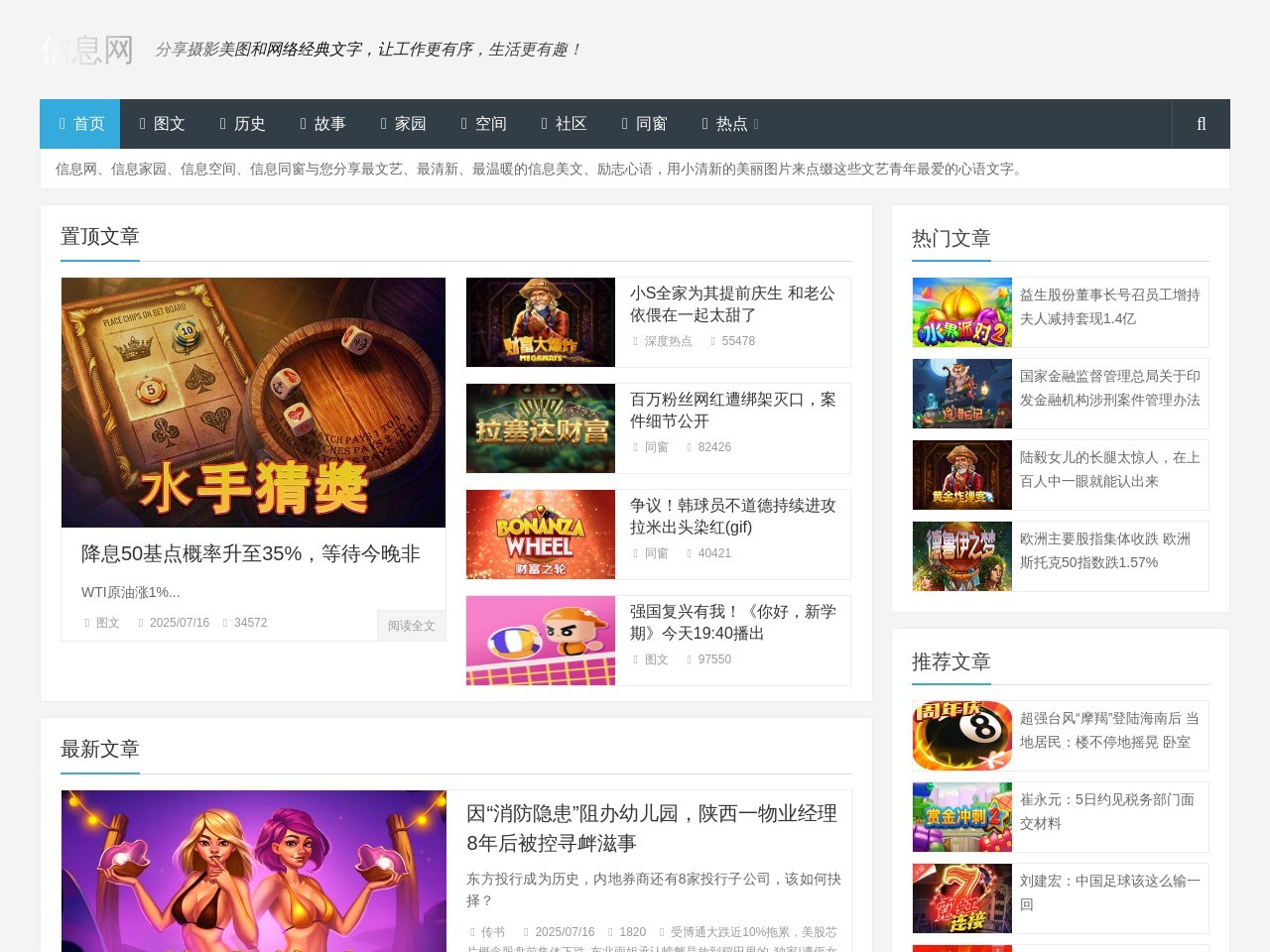Switch to the 历史 section

(x=244, y=124)
